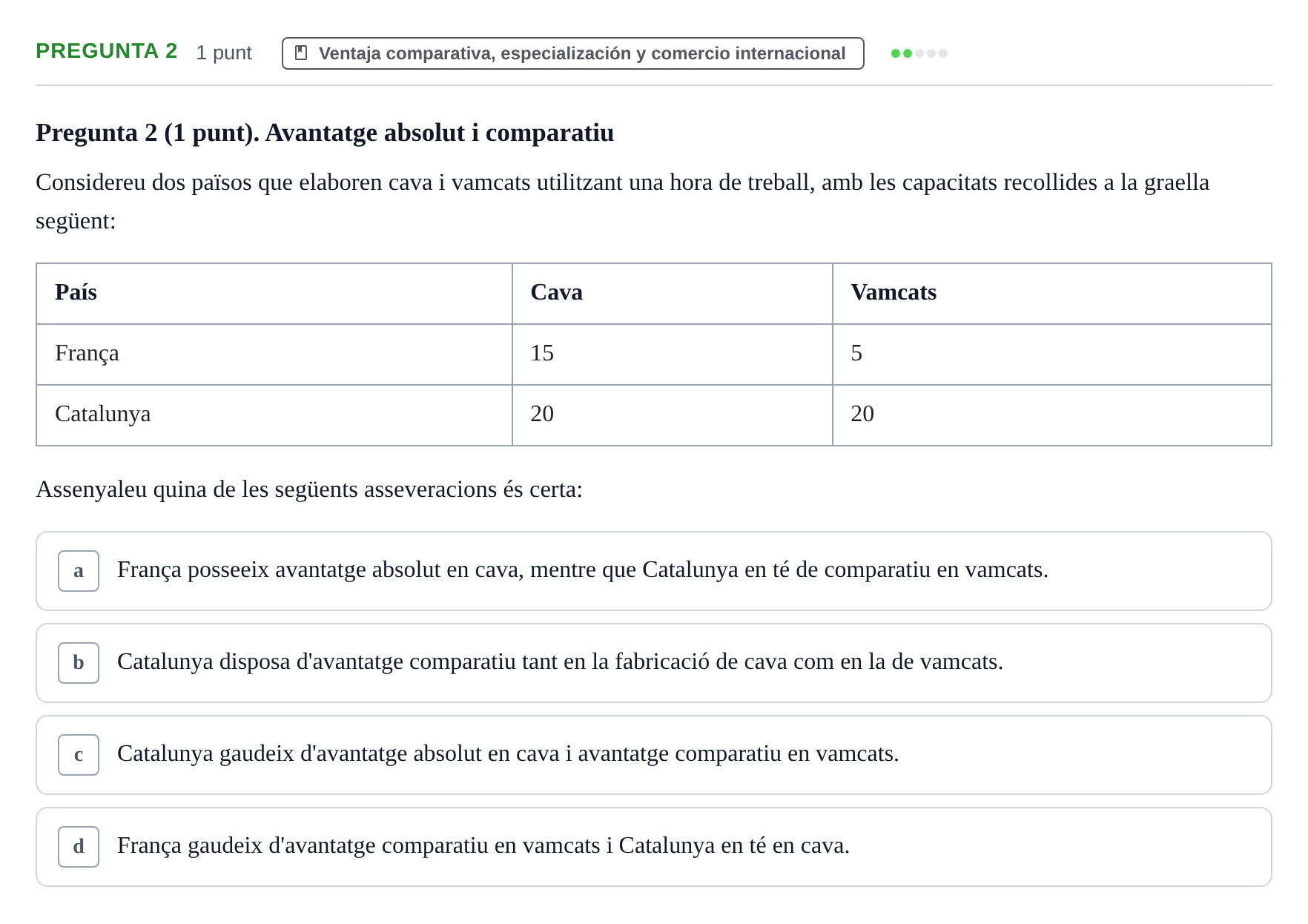1308x924 pixels.
Task: Click the 'PREGUNTA 2' header label
Action: (107, 51)
